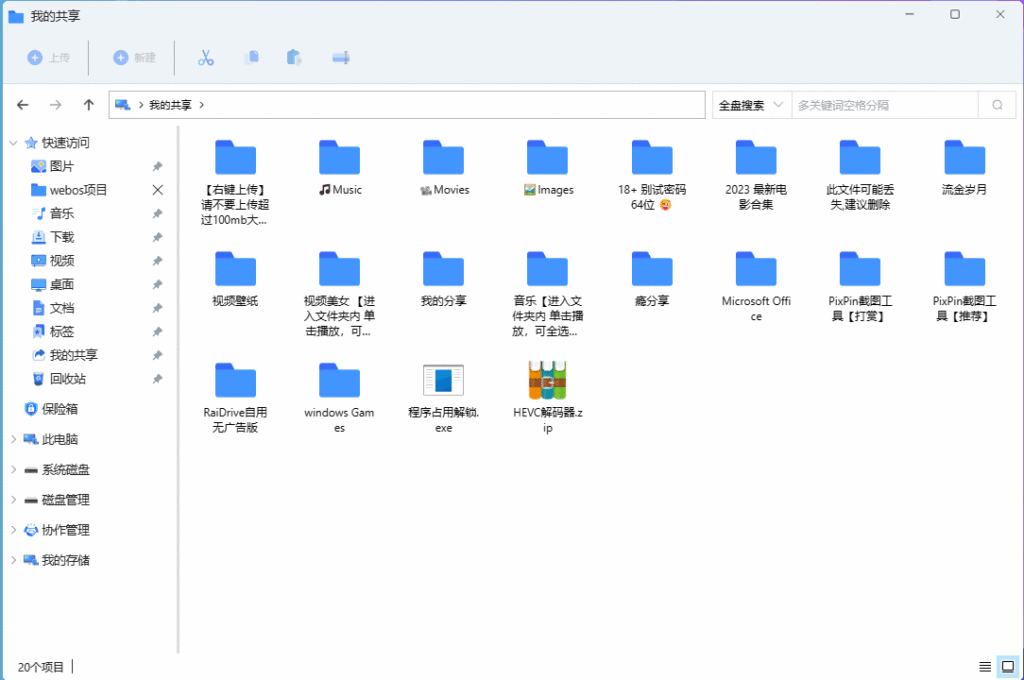Screen dimensions: 1024x680
Task: Click the rename icon in toolbar
Action: (x=341, y=58)
